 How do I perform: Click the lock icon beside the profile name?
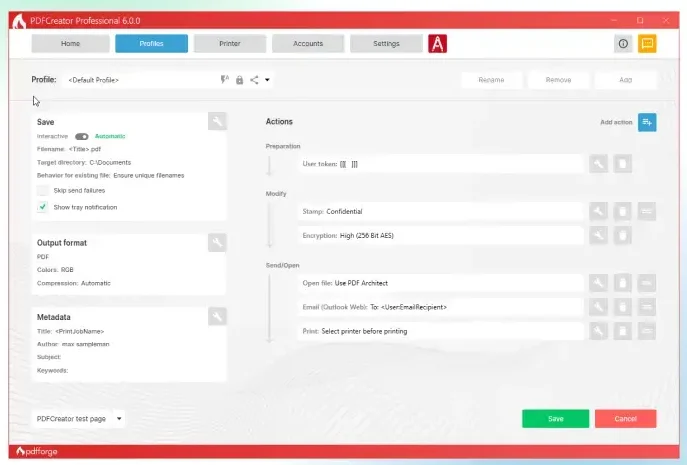(x=239, y=80)
